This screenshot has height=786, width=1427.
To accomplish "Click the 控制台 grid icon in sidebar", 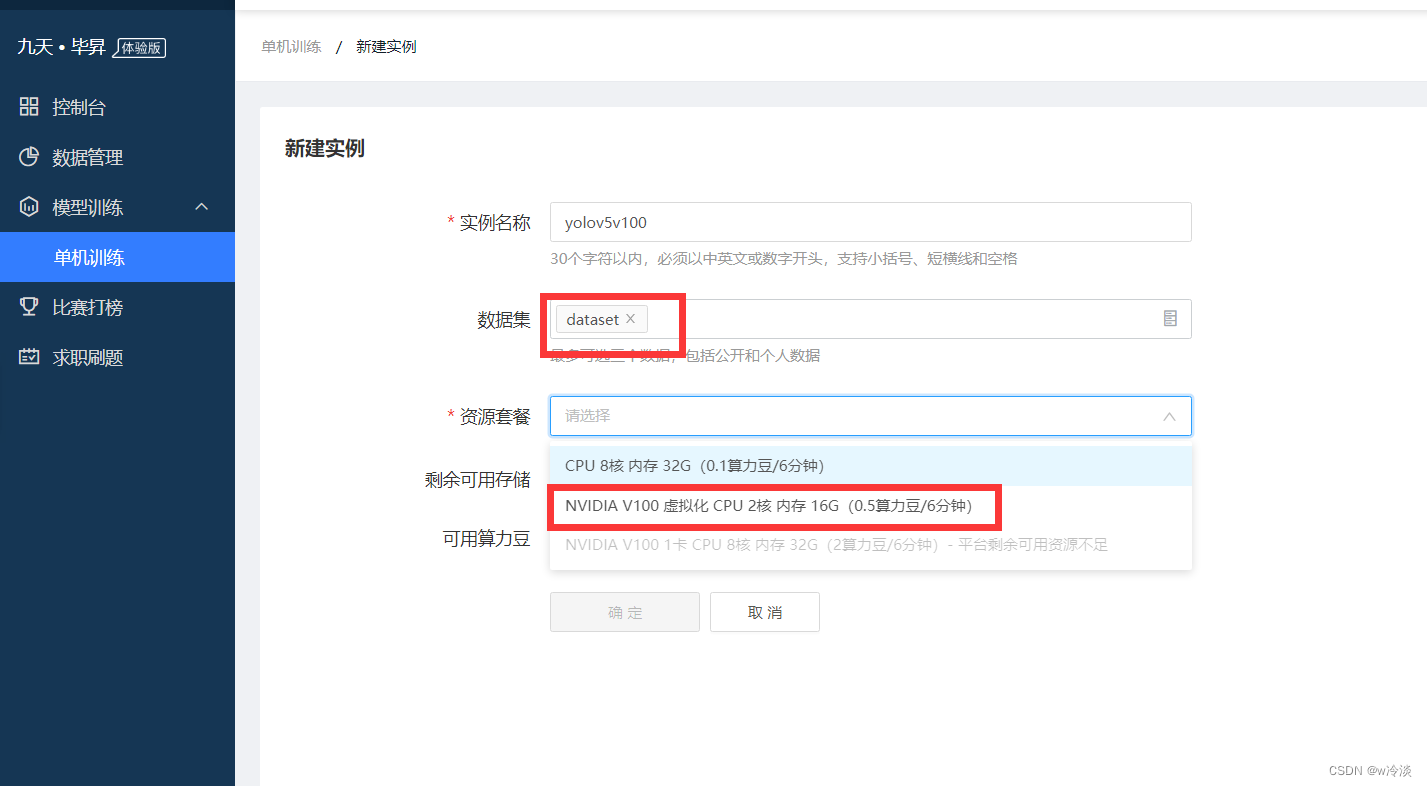I will pyautogui.click(x=29, y=107).
